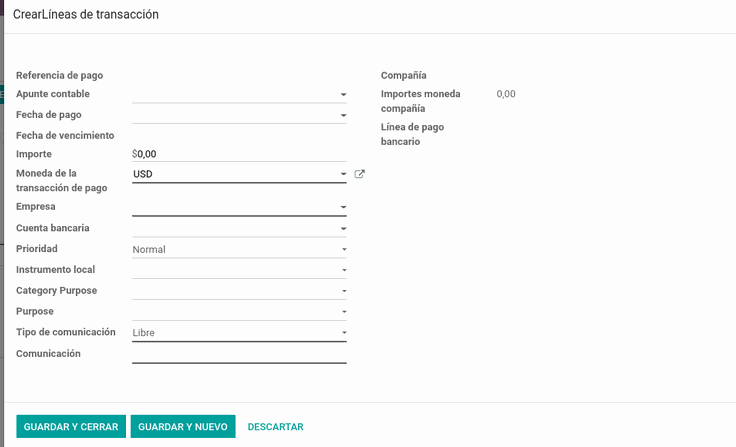The width and height of the screenshot is (736, 447).
Task: Open the Cuenta bancaria dropdown arrow
Action: (343, 229)
